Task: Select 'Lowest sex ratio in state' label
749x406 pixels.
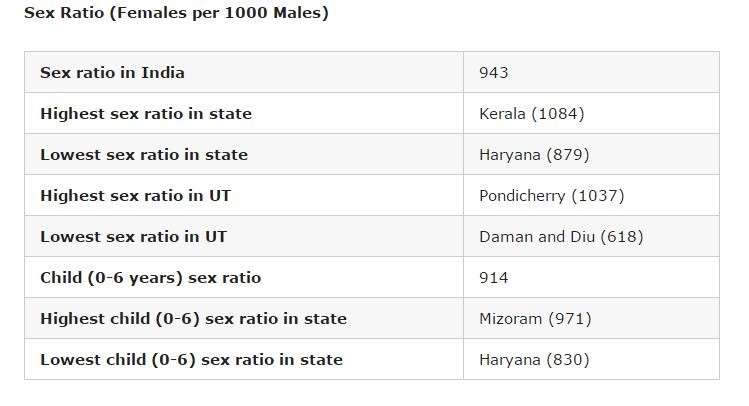Action: pos(144,155)
